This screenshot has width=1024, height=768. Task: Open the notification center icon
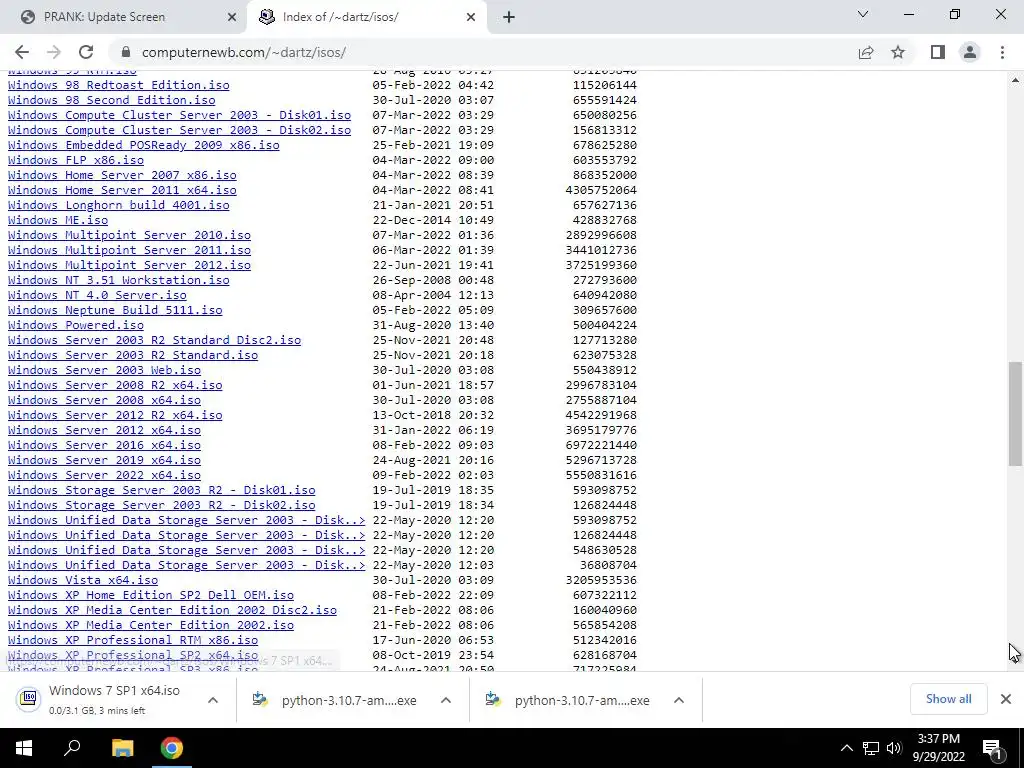[x=991, y=748]
